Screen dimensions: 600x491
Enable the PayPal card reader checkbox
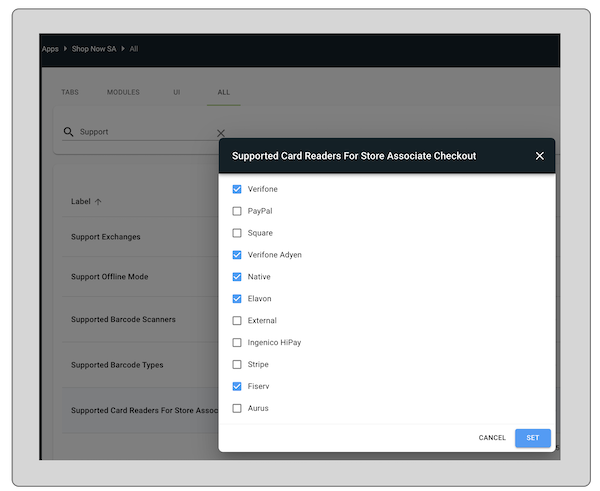point(237,211)
